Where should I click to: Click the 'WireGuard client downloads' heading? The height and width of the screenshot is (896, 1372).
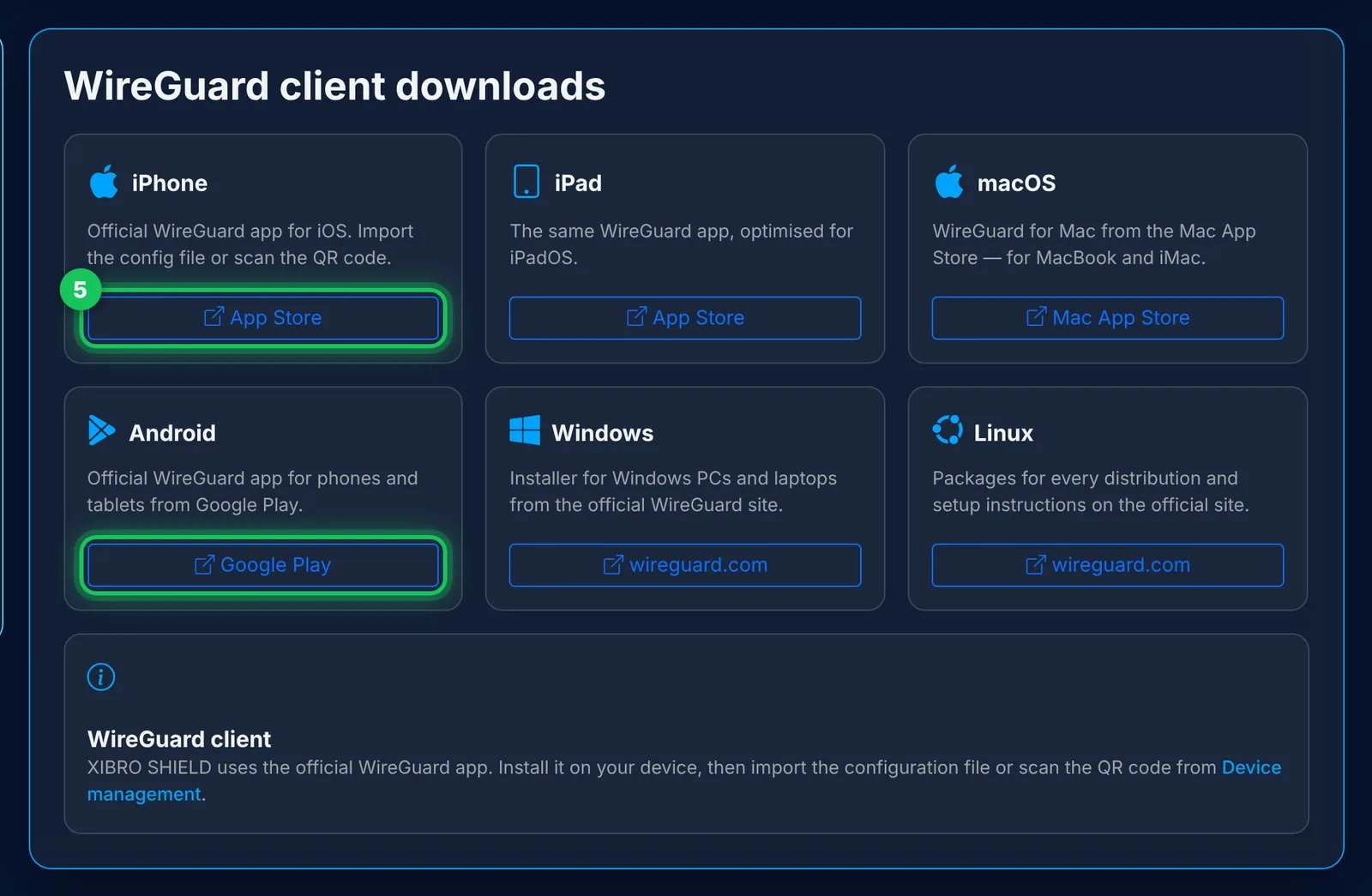tap(335, 86)
